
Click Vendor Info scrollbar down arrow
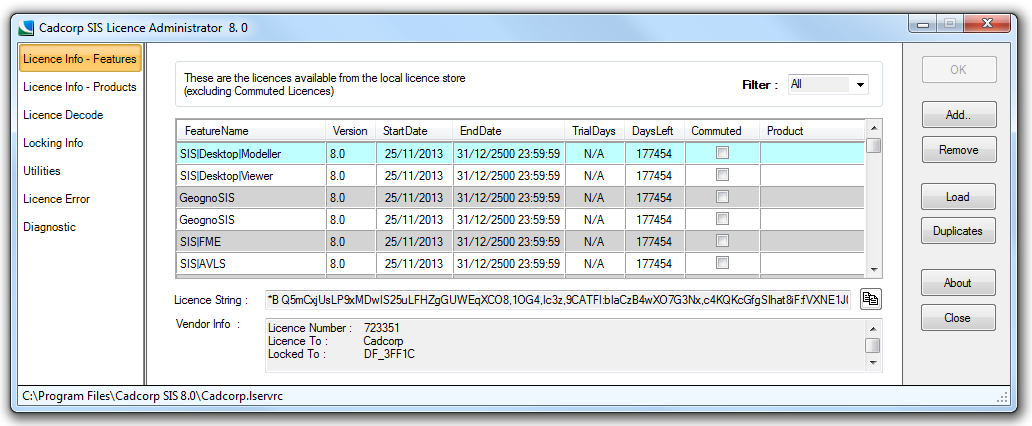(x=873, y=363)
